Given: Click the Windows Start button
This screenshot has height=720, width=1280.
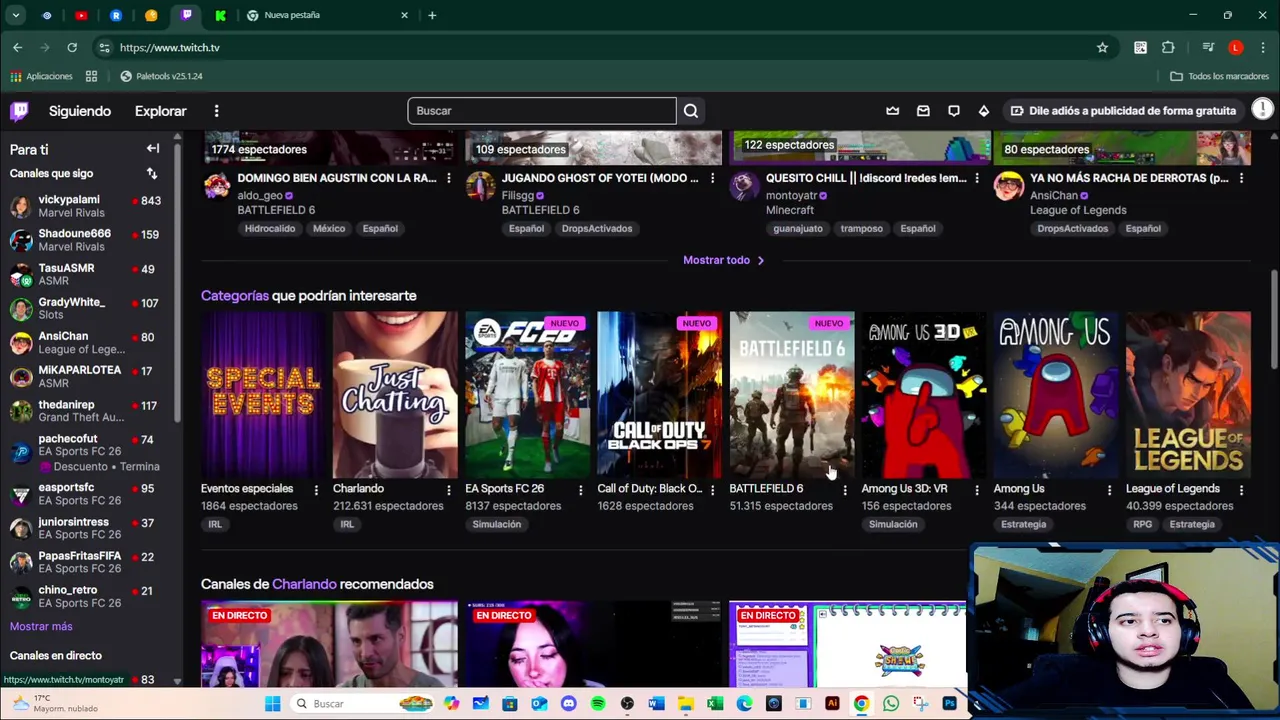Looking at the screenshot, I should [x=272, y=704].
